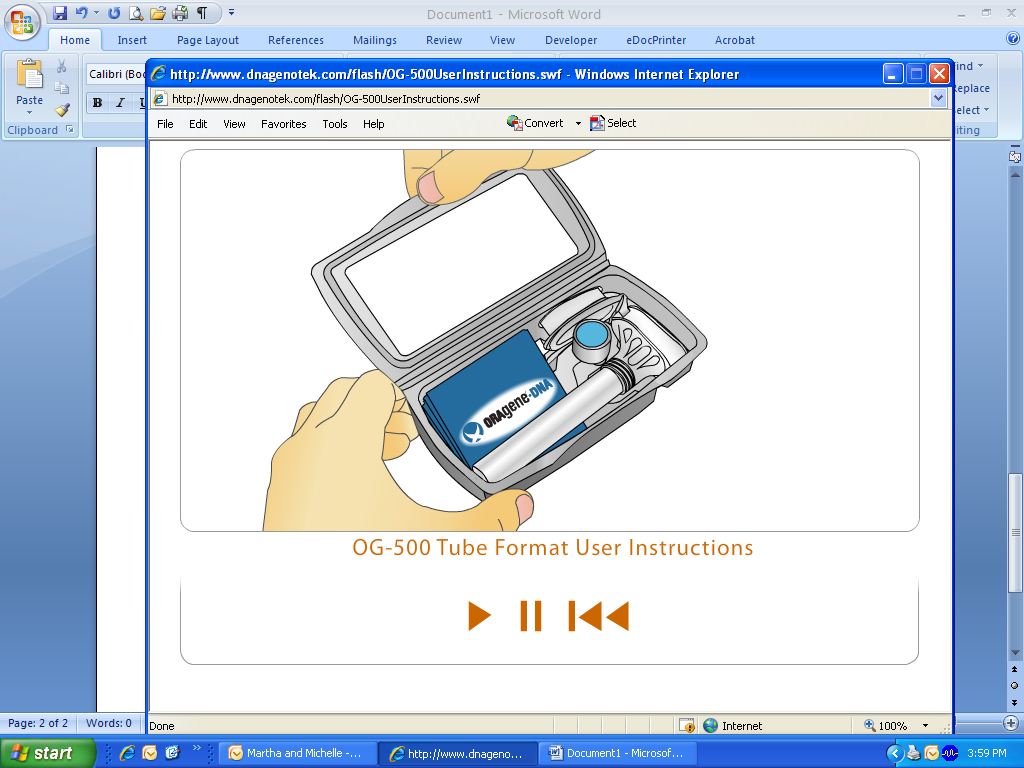
Task: Click the IE address bar URL
Action: click(x=326, y=99)
